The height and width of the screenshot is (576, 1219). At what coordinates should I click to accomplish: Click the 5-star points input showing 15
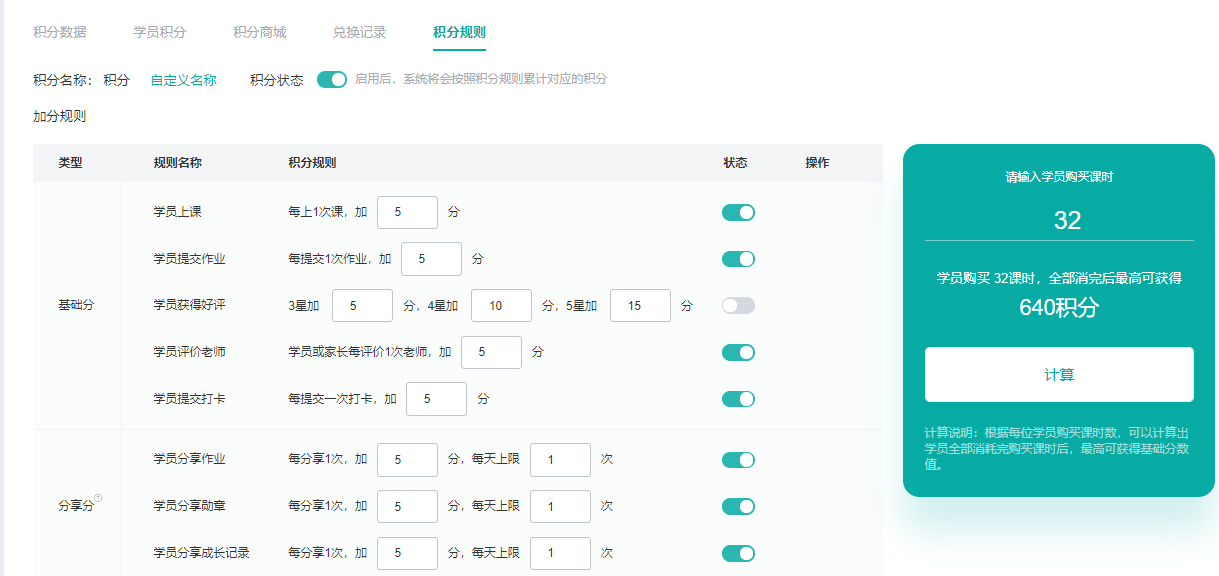640,305
